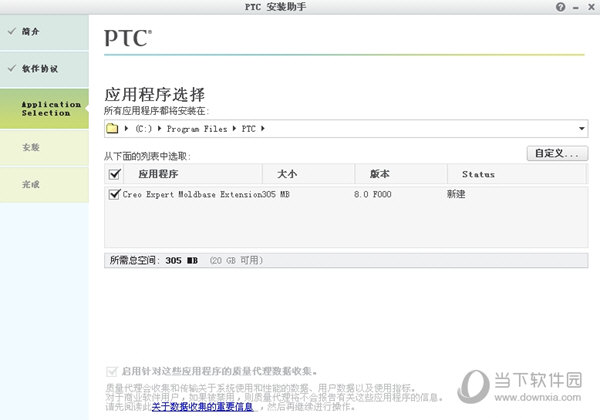Select 完成 step in sidebar
The height and width of the screenshot is (420, 600).
44,184
